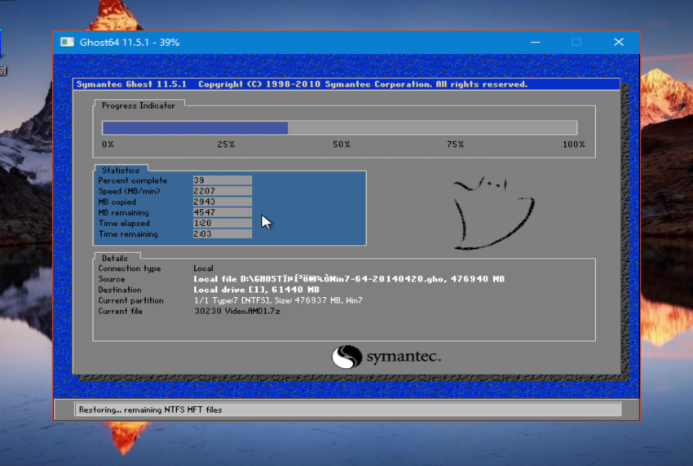Click the 50% marker under the progress bar
The image size is (693, 466).
(341, 145)
